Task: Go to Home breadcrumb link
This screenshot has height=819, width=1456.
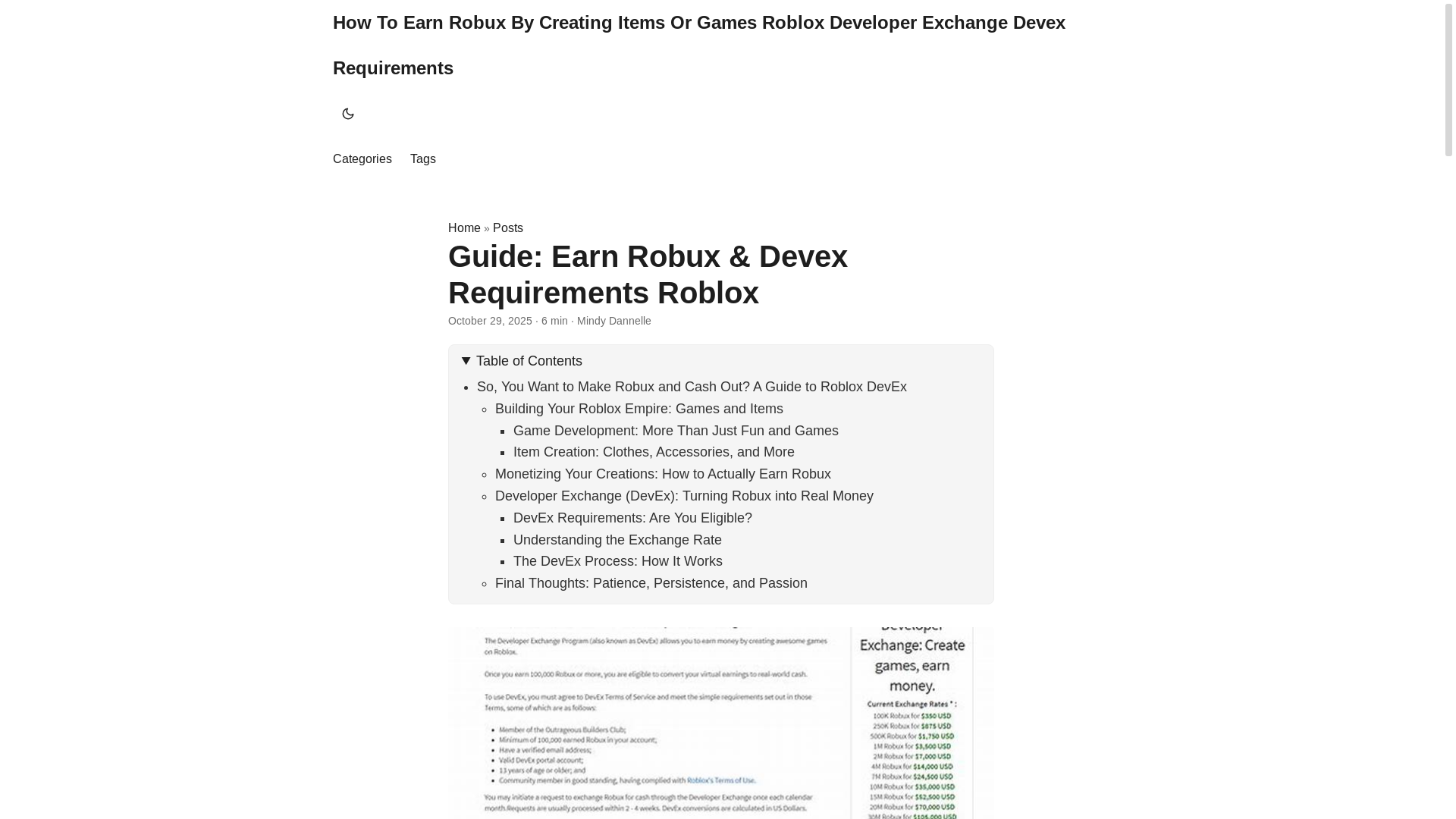Action: point(464,228)
